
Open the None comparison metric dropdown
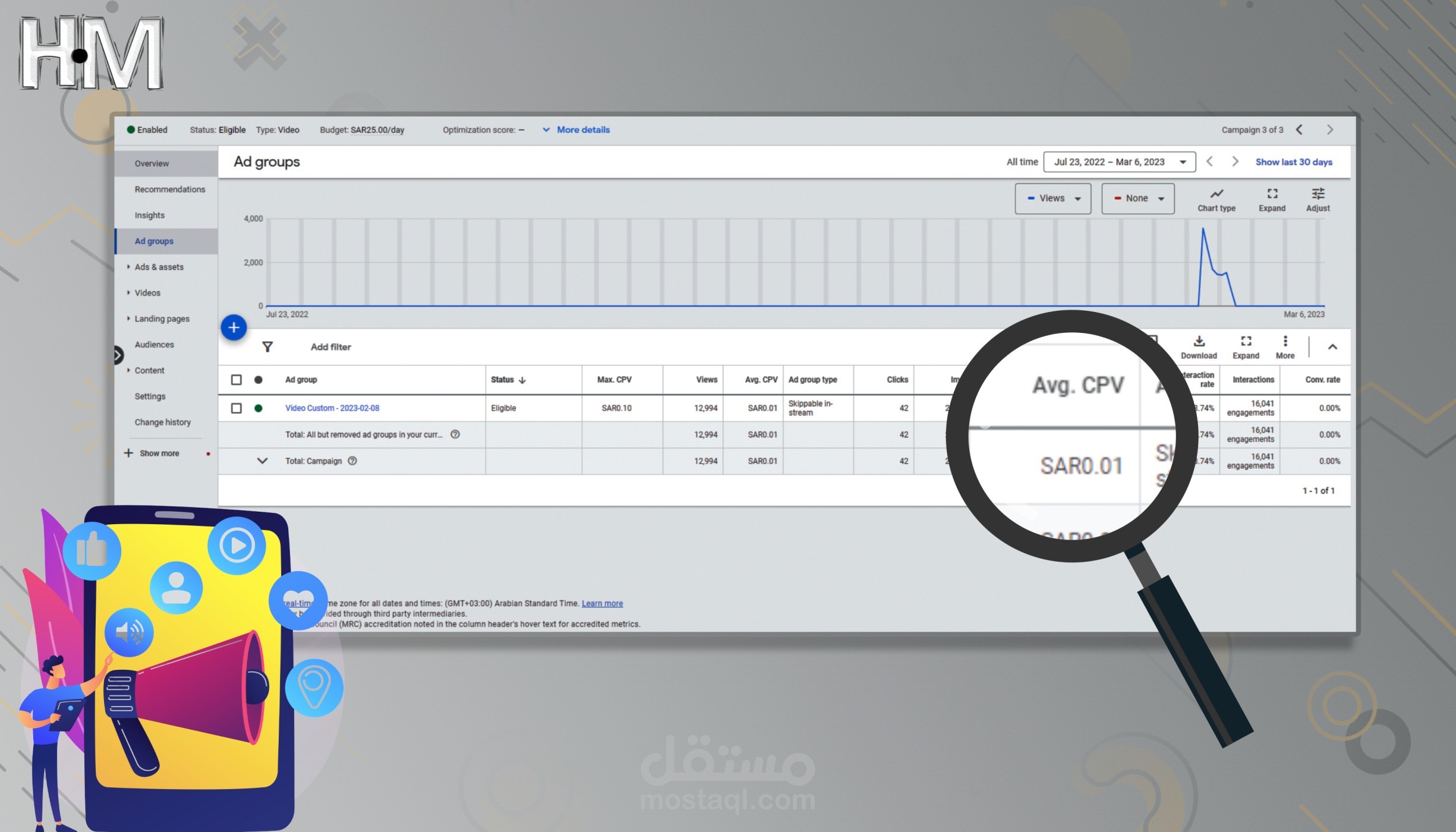1137,198
